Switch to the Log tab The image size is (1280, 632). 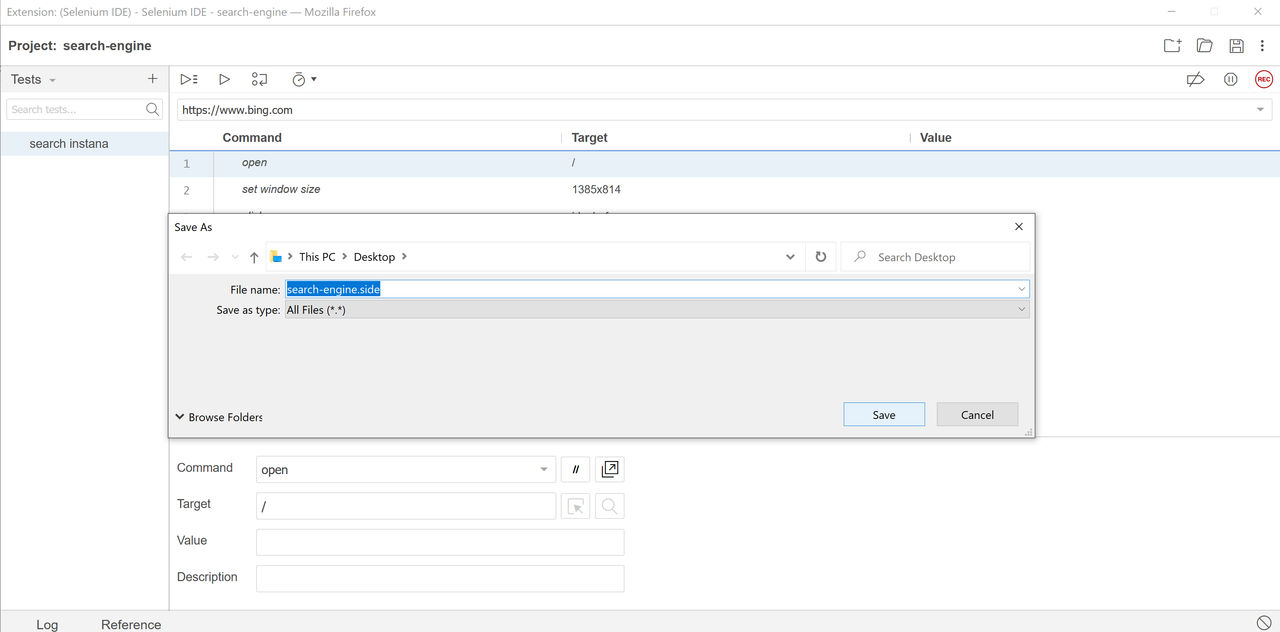(47, 624)
